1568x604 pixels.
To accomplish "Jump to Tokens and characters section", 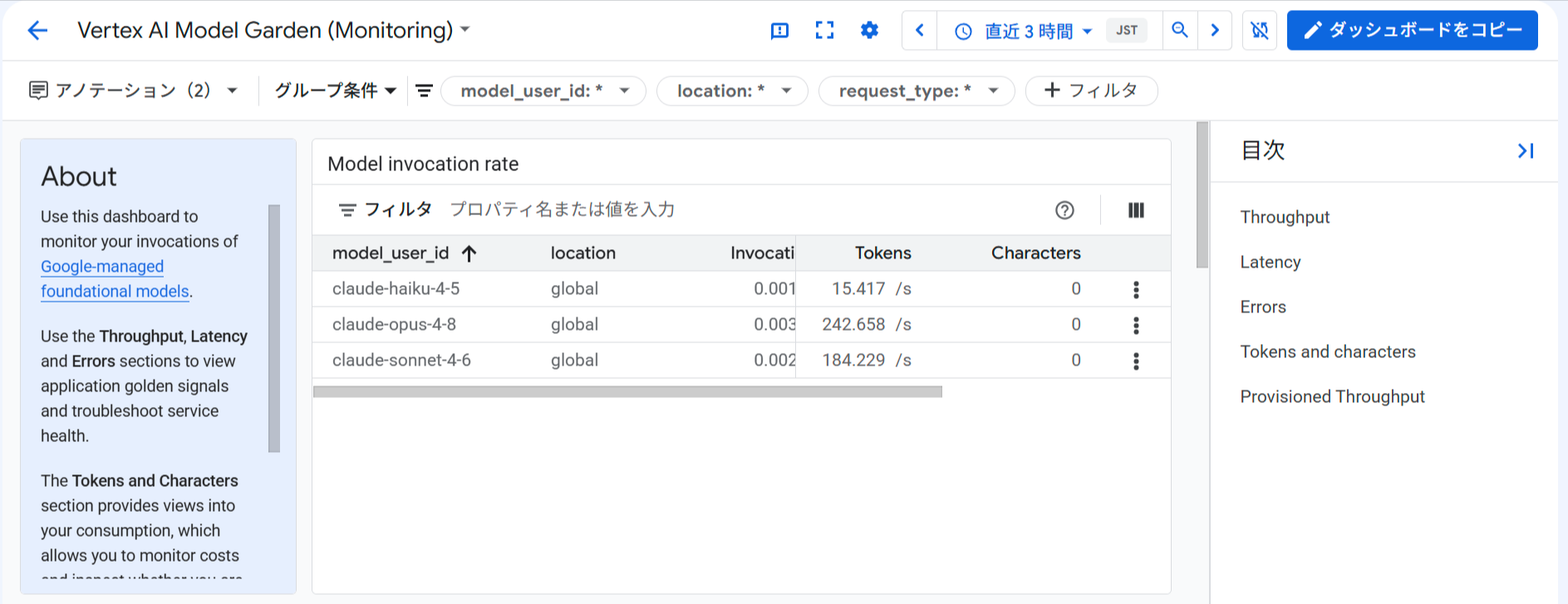I will (1328, 352).
